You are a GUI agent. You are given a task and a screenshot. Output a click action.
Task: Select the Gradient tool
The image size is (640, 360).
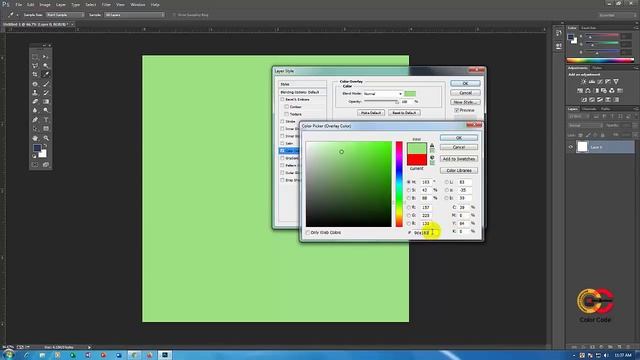[x=46, y=101]
